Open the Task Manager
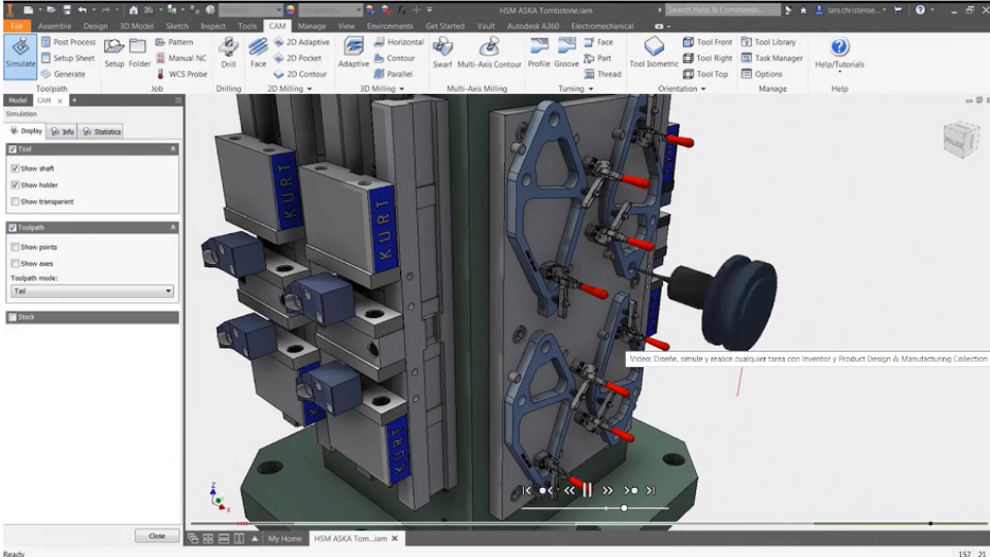The image size is (990, 557). pyautogui.click(x=772, y=58)
